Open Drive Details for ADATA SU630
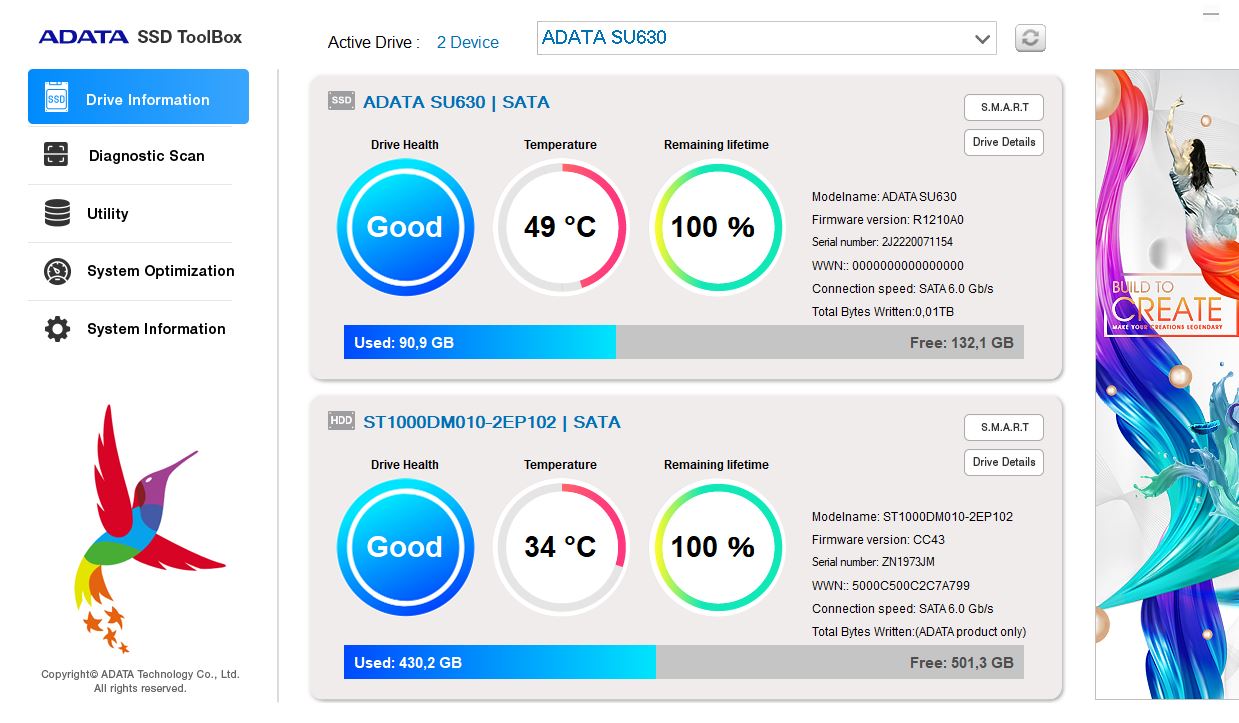The image size is (1239, 723). point(1004,142)
